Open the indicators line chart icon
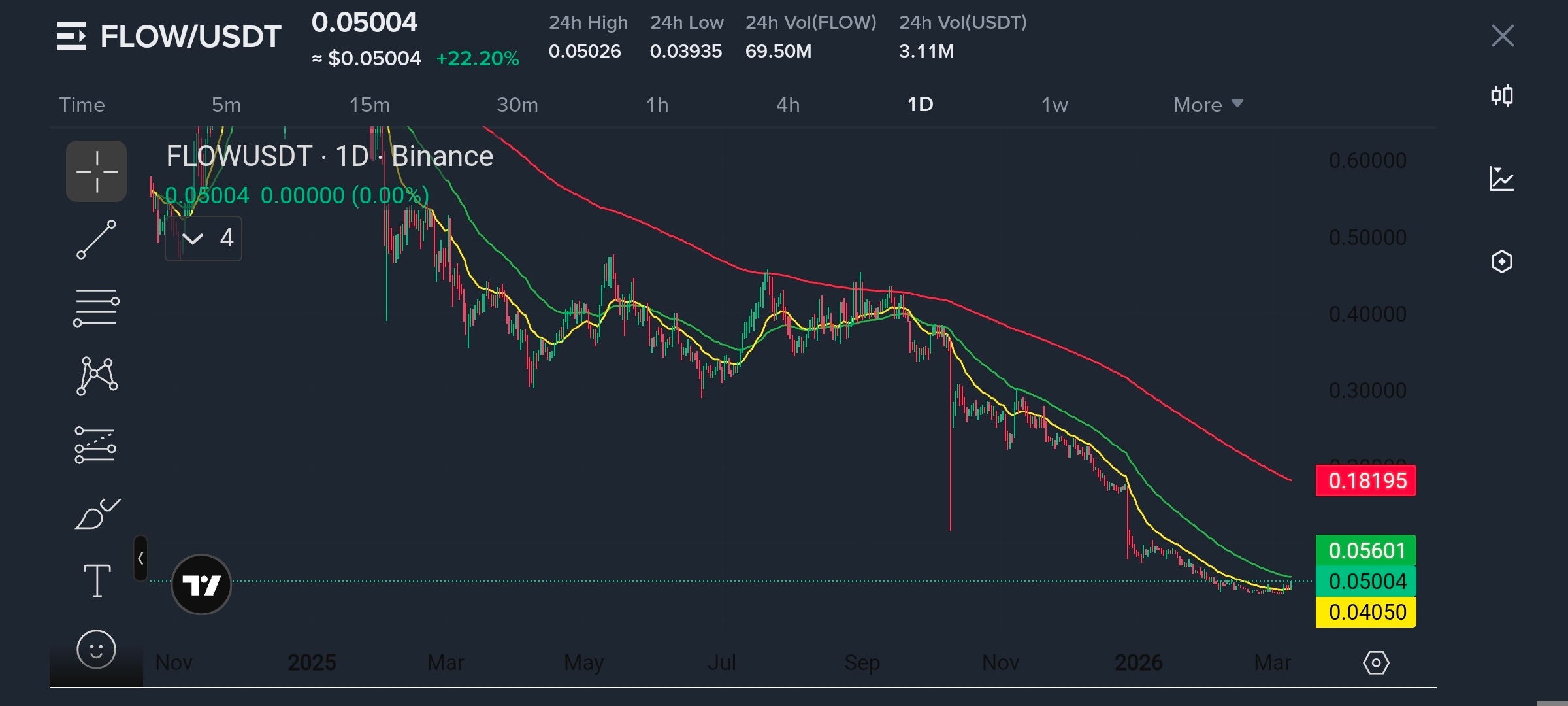Viewport: 1568px width, 706px height. [1501, 178]
